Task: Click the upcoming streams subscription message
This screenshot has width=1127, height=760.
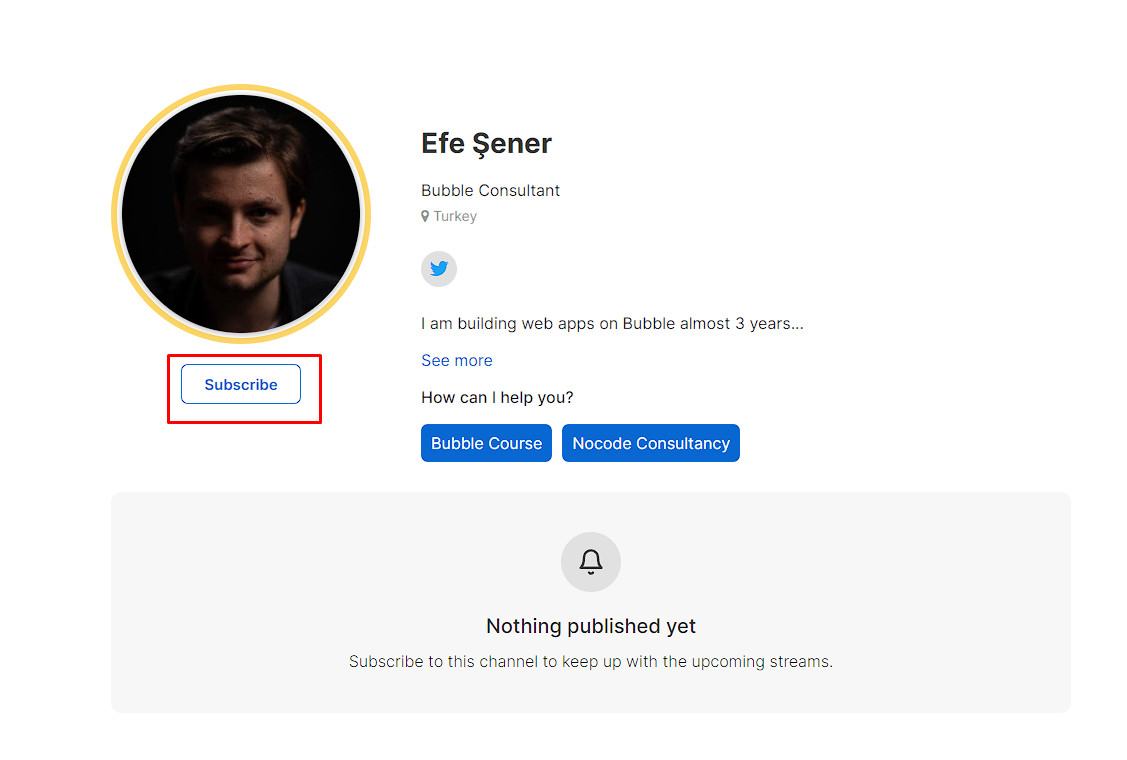Action: coord(591,661)
